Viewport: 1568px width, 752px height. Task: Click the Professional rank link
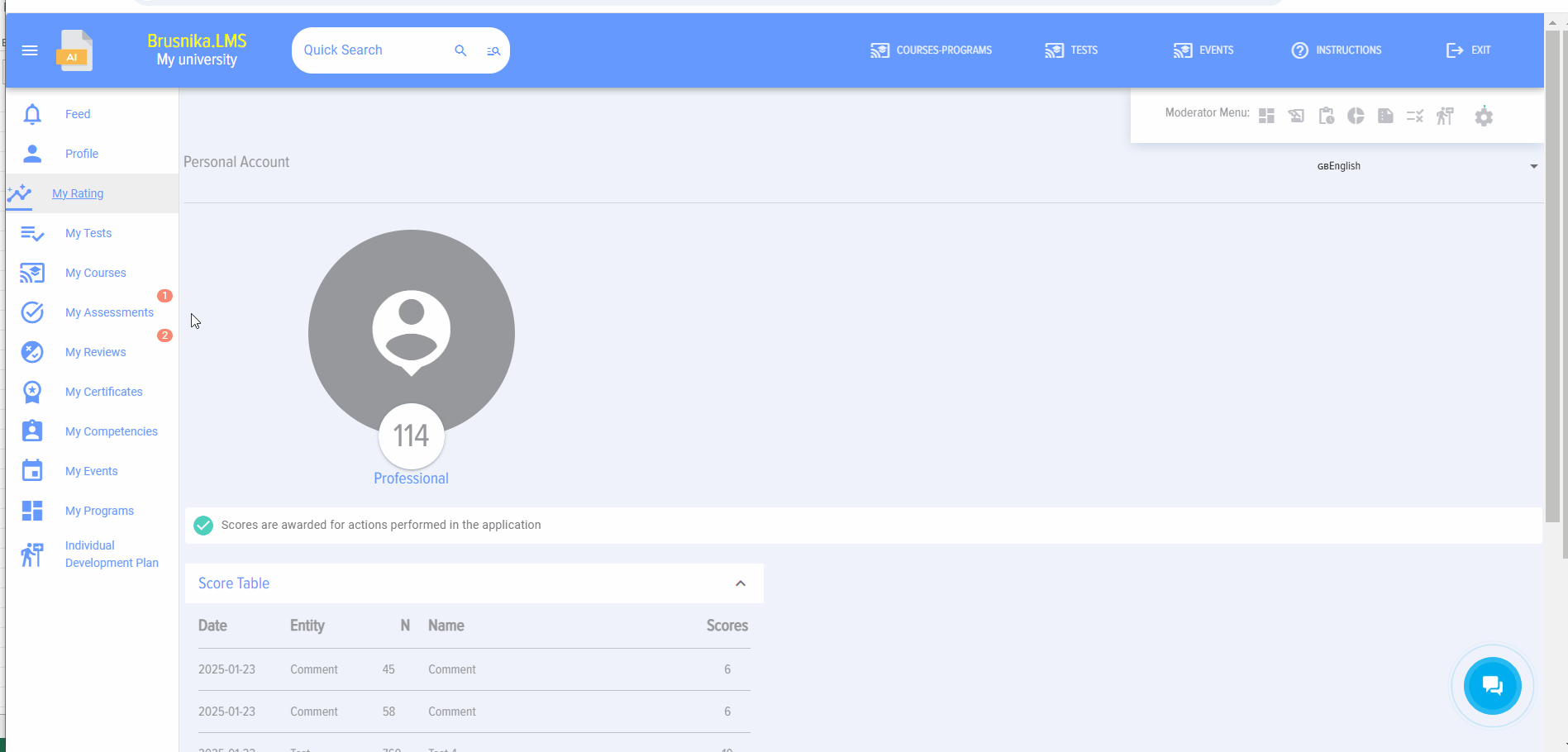click(x=411, y=478)
